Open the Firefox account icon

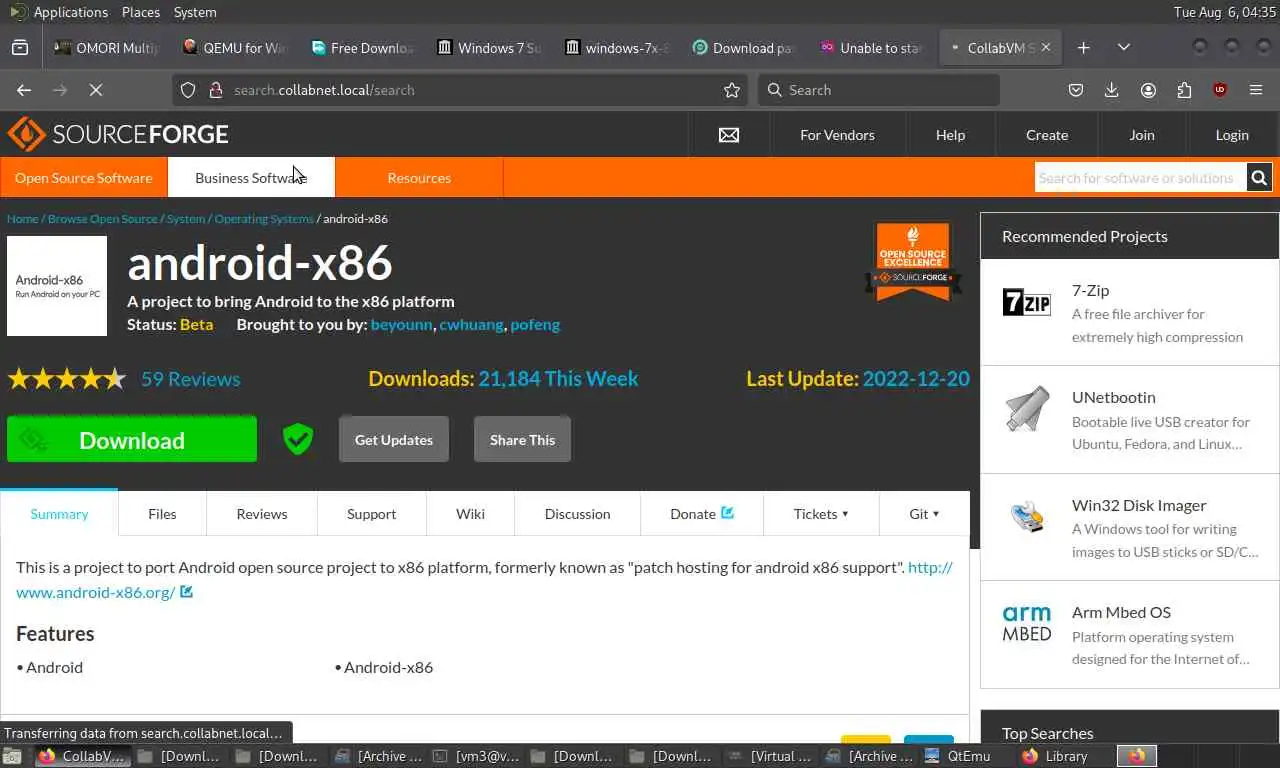(x=1148, y=90)
